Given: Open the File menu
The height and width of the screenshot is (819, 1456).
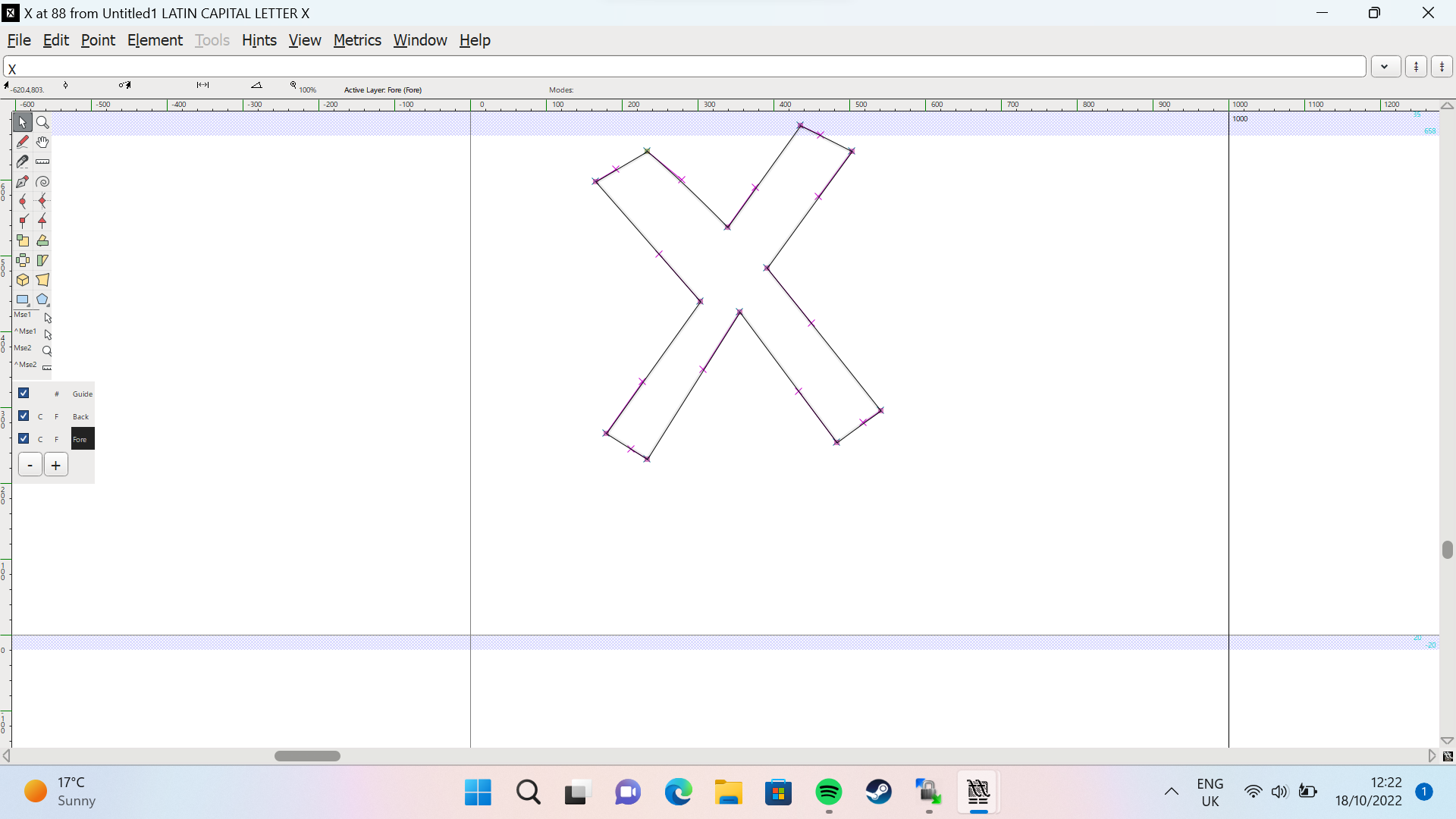Looking at the screenshot, I should coord(19,40).
